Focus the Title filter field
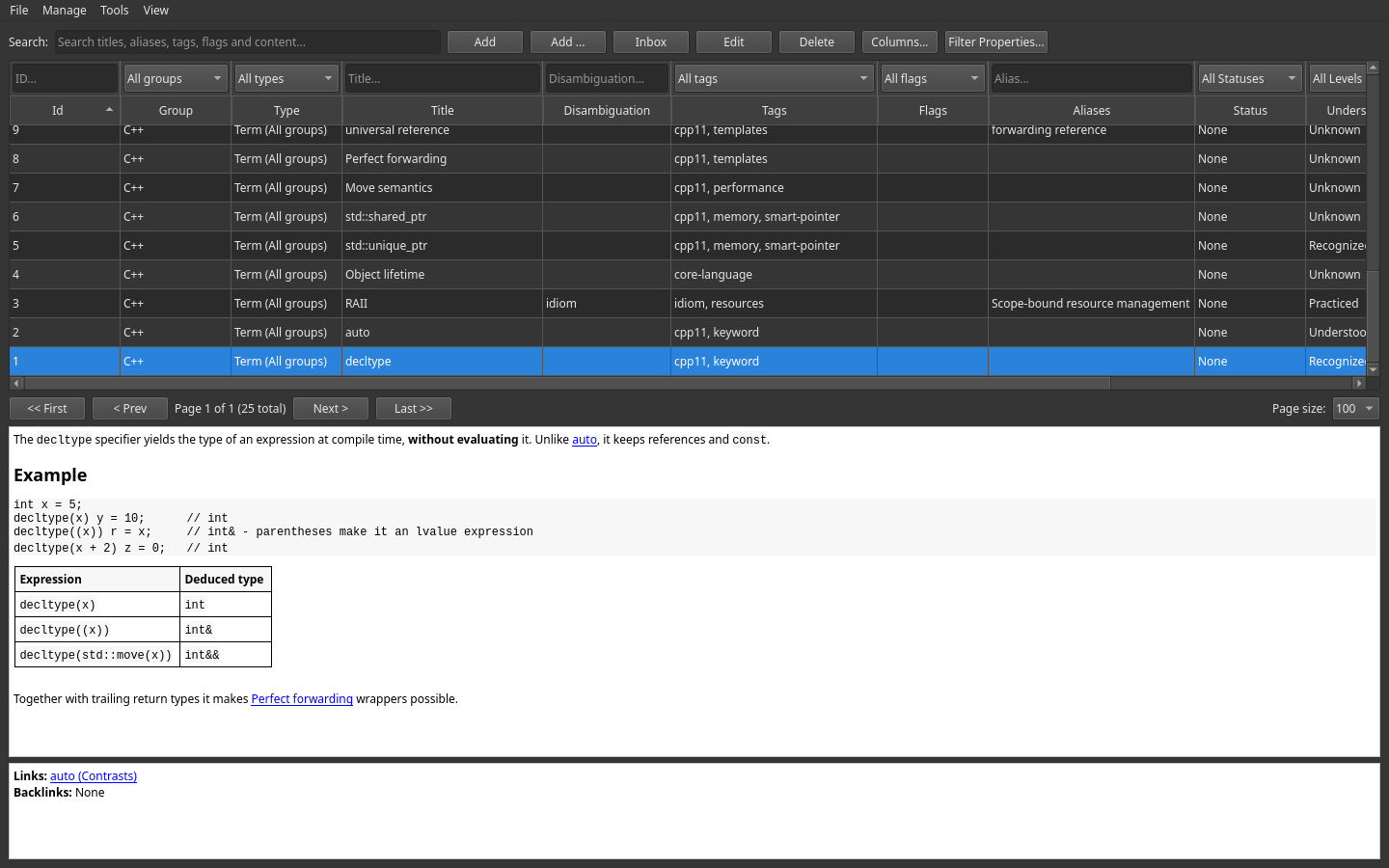This screenshot has height=868, width=1389. coord(443,79)
